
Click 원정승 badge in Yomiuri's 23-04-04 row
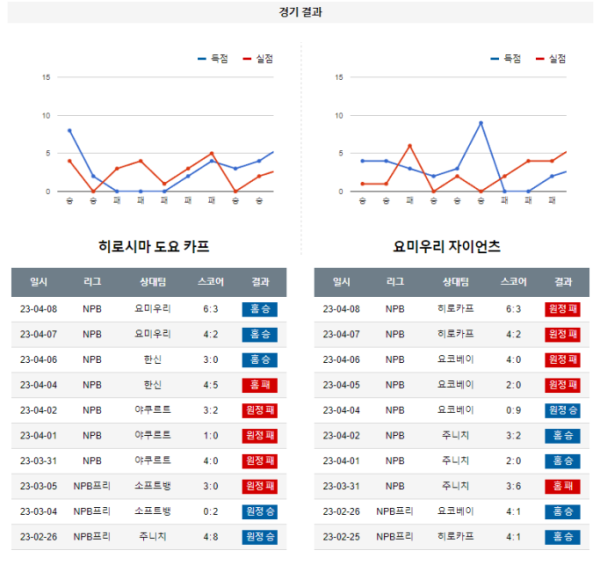(x=562, y=410)
